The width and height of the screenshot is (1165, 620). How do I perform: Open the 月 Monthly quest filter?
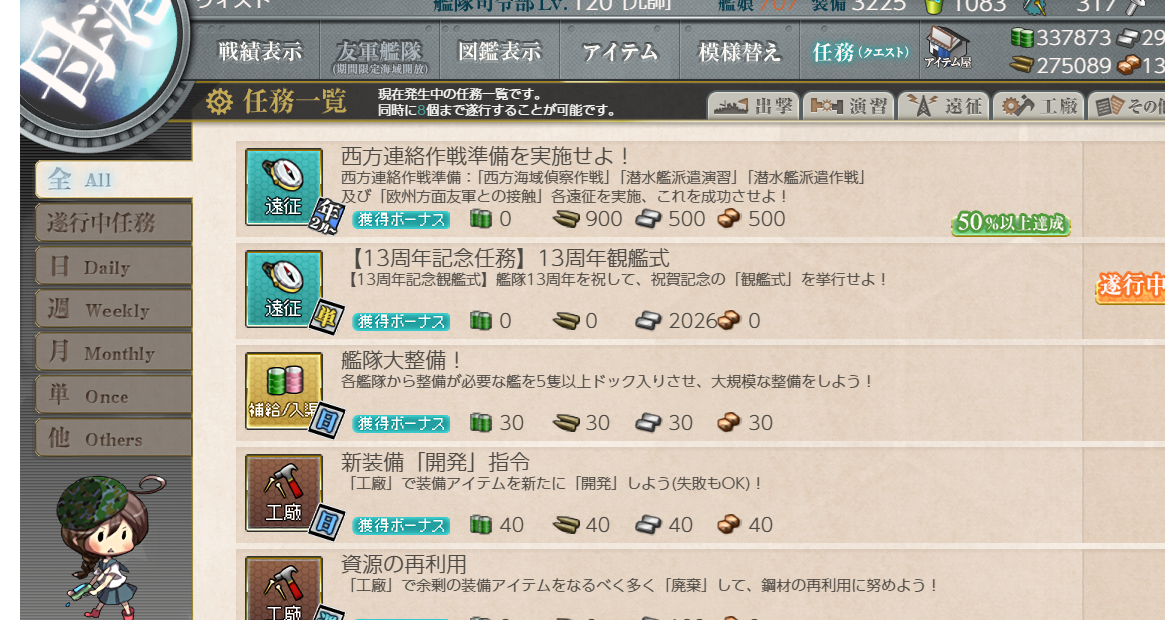(x=114, y=352)
